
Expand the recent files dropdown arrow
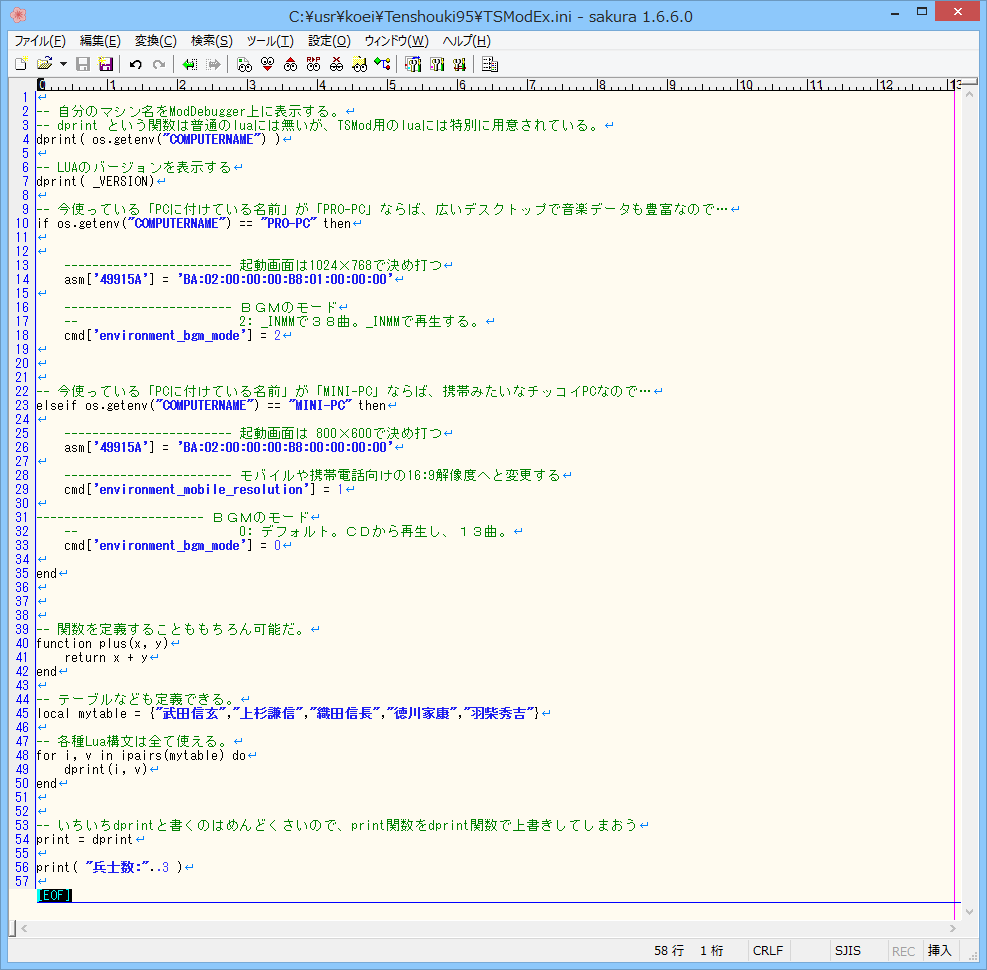(63, 64)
